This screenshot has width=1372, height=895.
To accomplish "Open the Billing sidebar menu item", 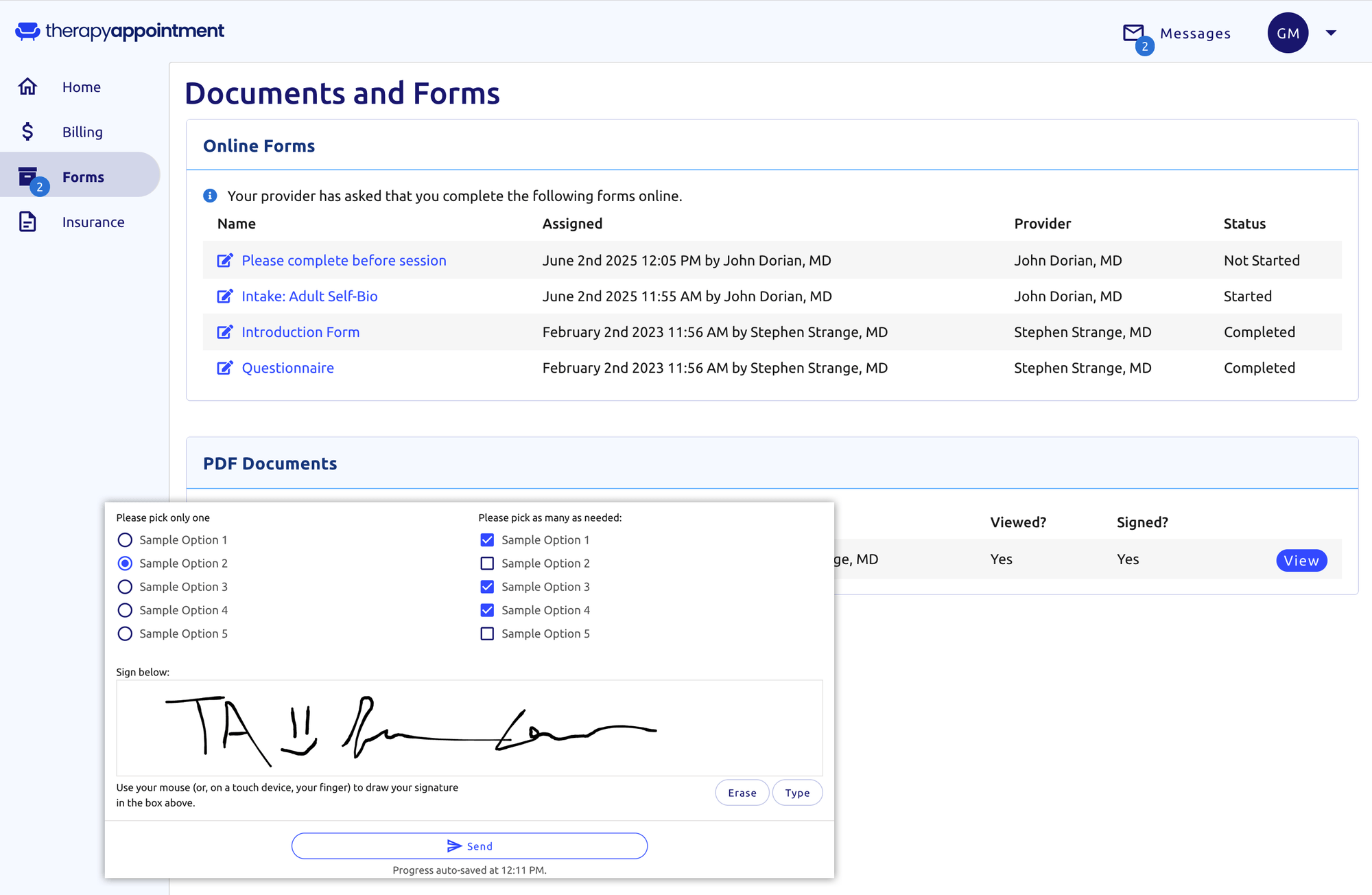I will point(82,132).
